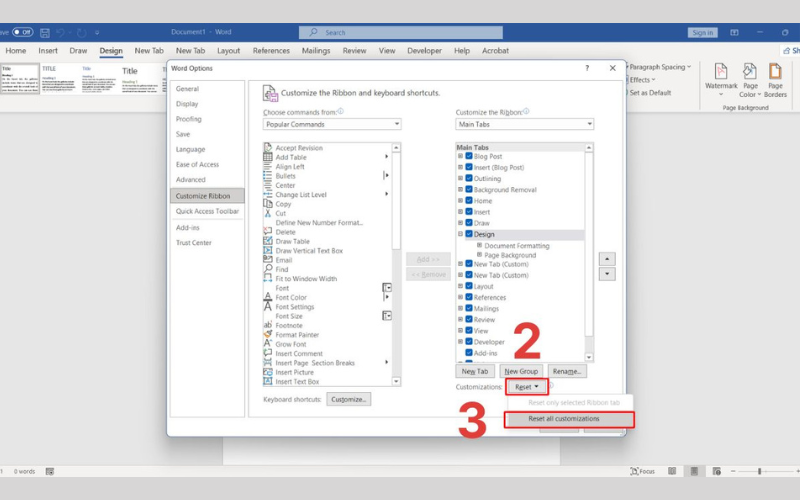Open the Choose commands from dropdown
The image size is (800, 500).
[x=331, y=125]
